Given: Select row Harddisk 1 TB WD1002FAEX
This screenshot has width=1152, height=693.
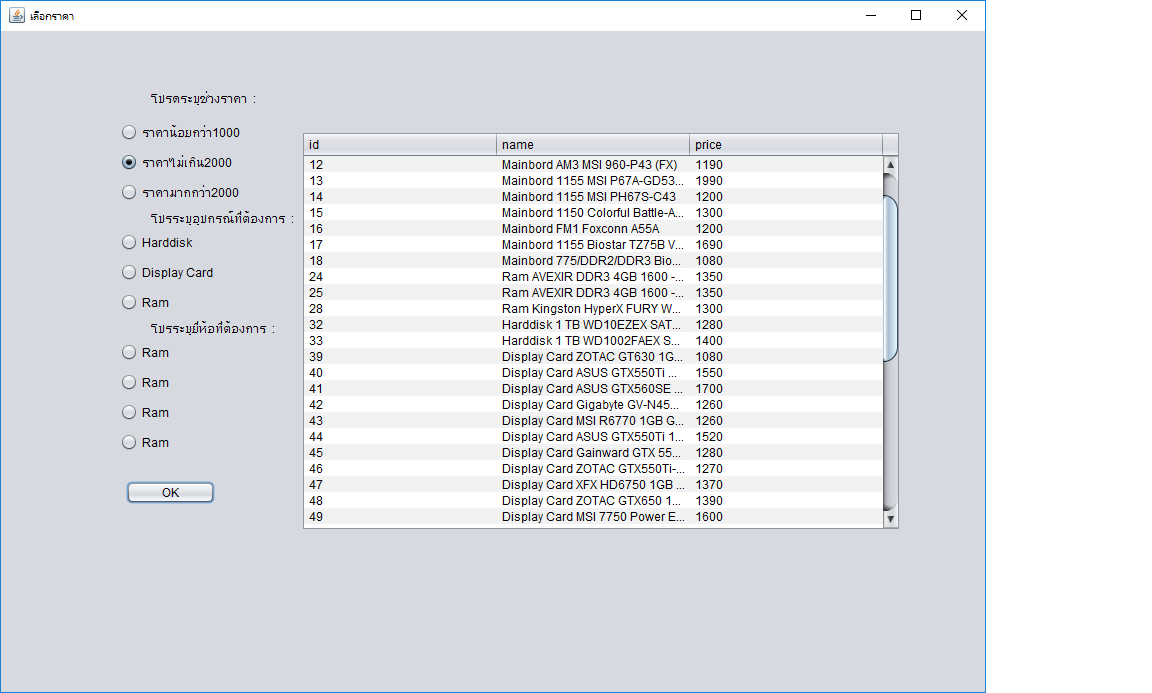Looking at the screenshot, I should coord(593,341).
